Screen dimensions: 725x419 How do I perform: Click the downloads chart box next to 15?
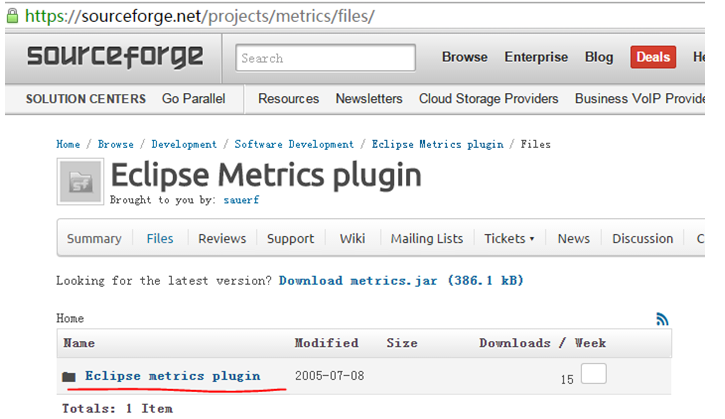coord(594,375)
